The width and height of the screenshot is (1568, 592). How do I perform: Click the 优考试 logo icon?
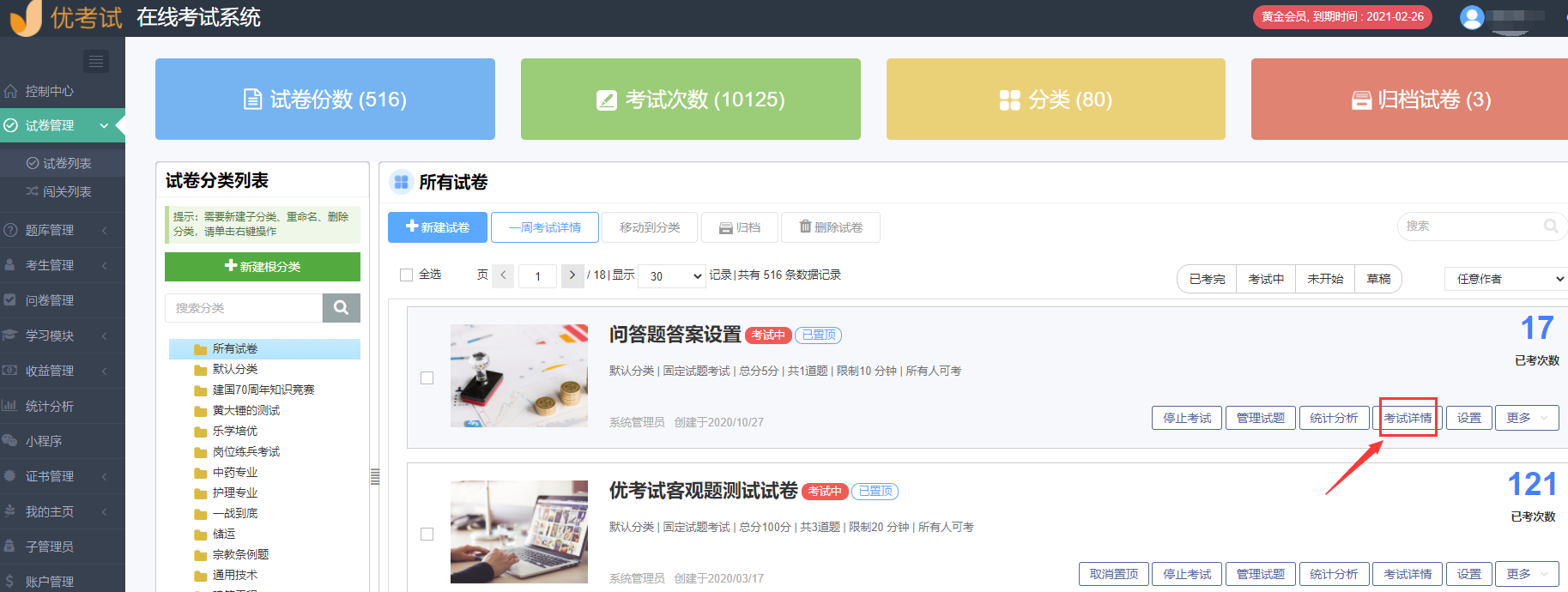(26, 17)
